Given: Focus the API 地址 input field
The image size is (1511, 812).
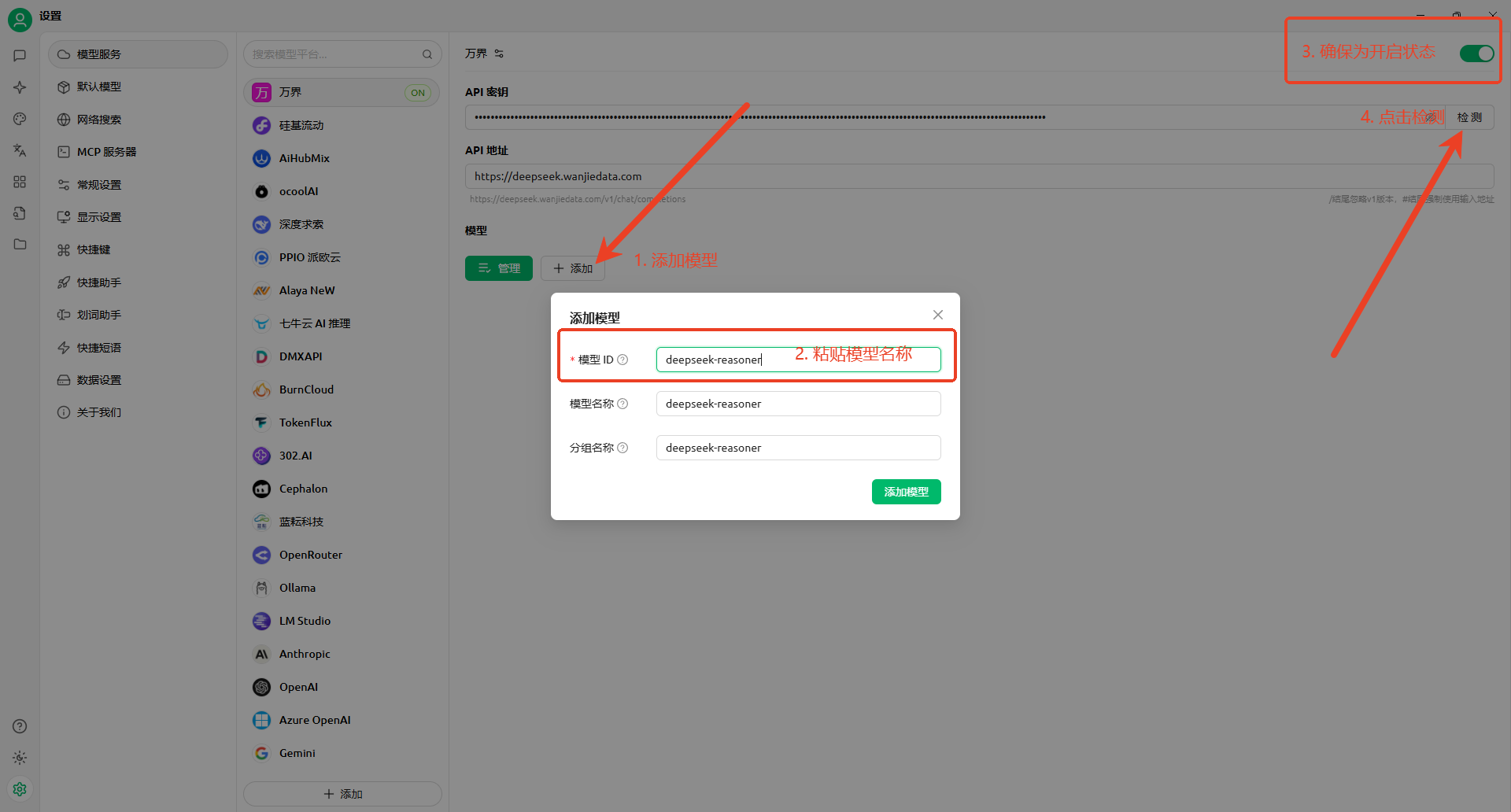Looking at the screenshot, I should tap(979, 176).
